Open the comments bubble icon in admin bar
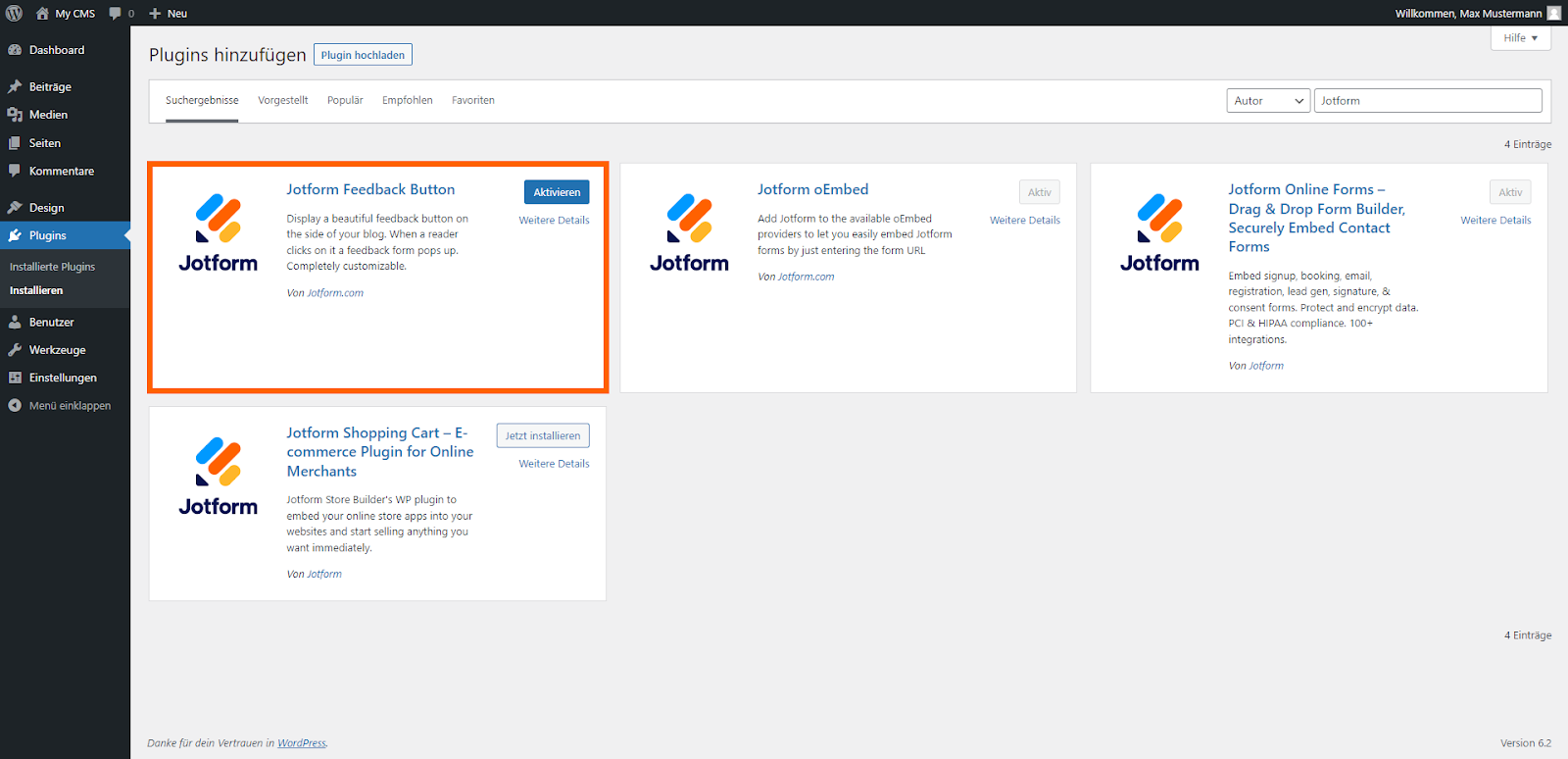Image resolution: width=1568 pixels, height=759 pixels. (116, 13)
